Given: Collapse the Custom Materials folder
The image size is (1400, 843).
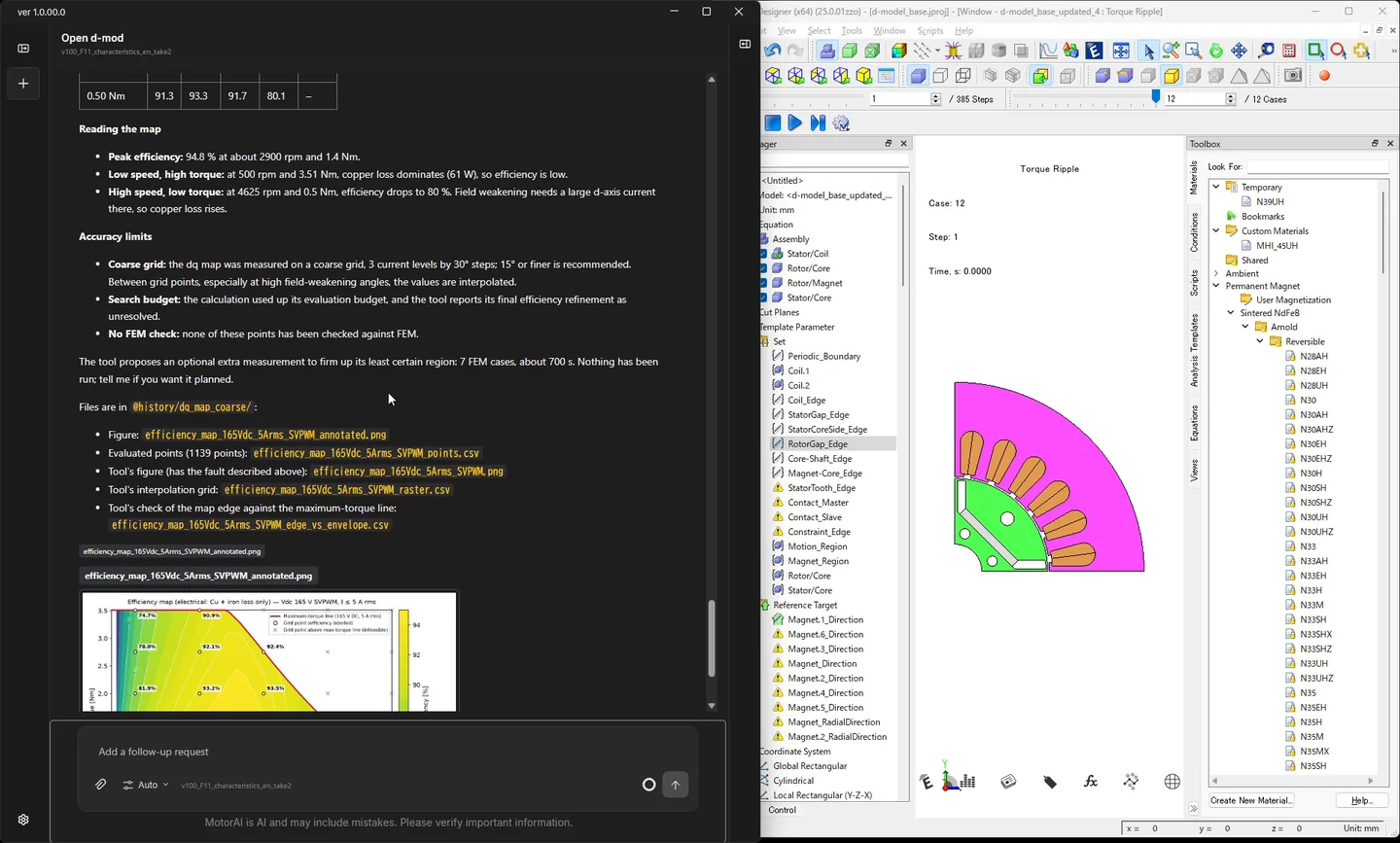Looking at the screenshot, I should [x=1216, y=230].
